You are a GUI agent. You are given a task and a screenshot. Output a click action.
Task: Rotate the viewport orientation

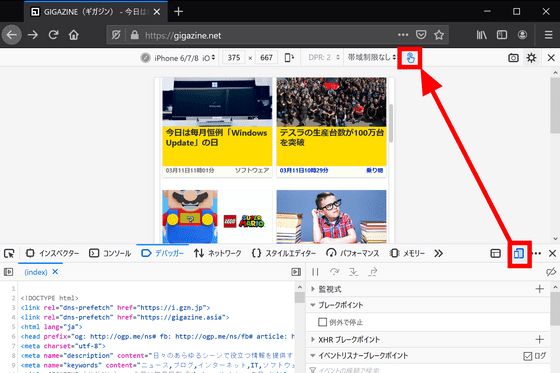coord(289,58)
